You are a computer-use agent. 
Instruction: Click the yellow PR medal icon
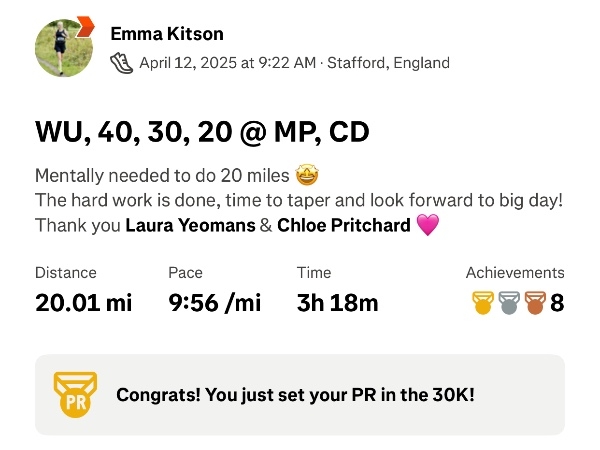tap(75, 395)
